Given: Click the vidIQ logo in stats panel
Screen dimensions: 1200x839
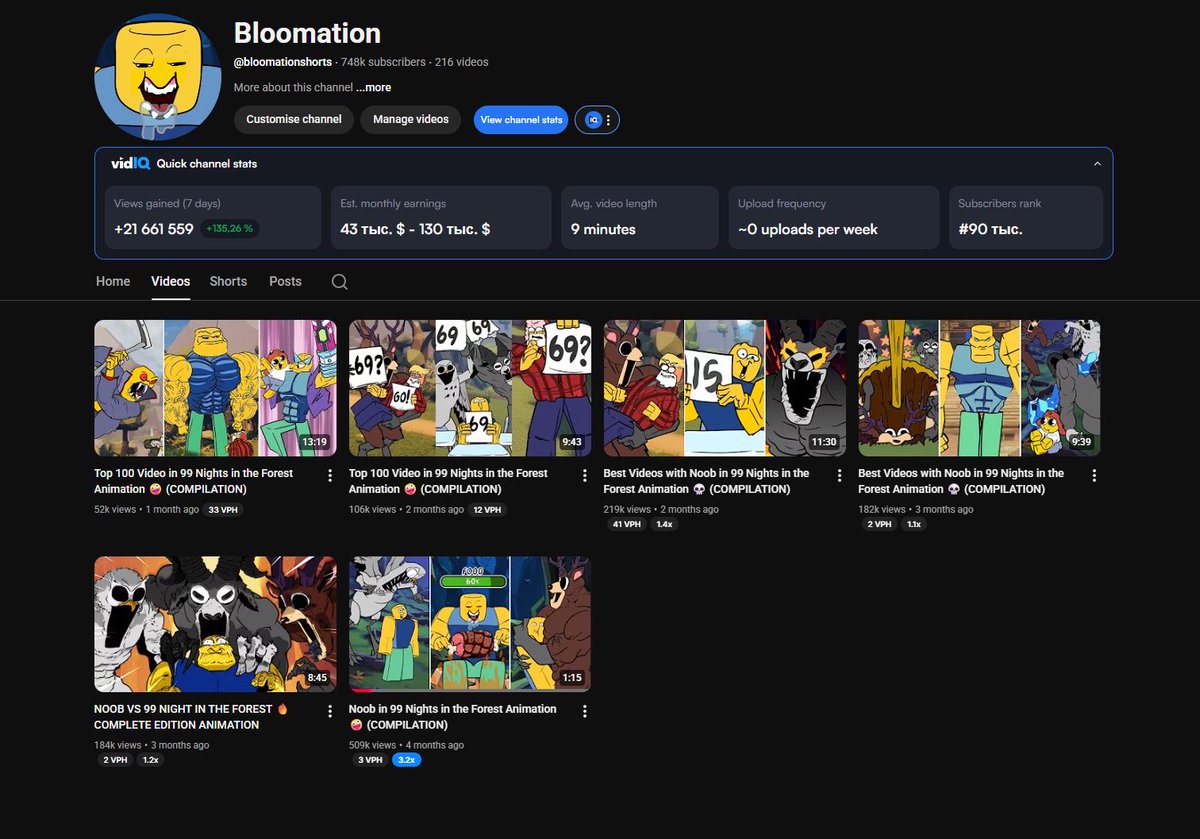Looking at the screenshot, I should click(130, 164).
